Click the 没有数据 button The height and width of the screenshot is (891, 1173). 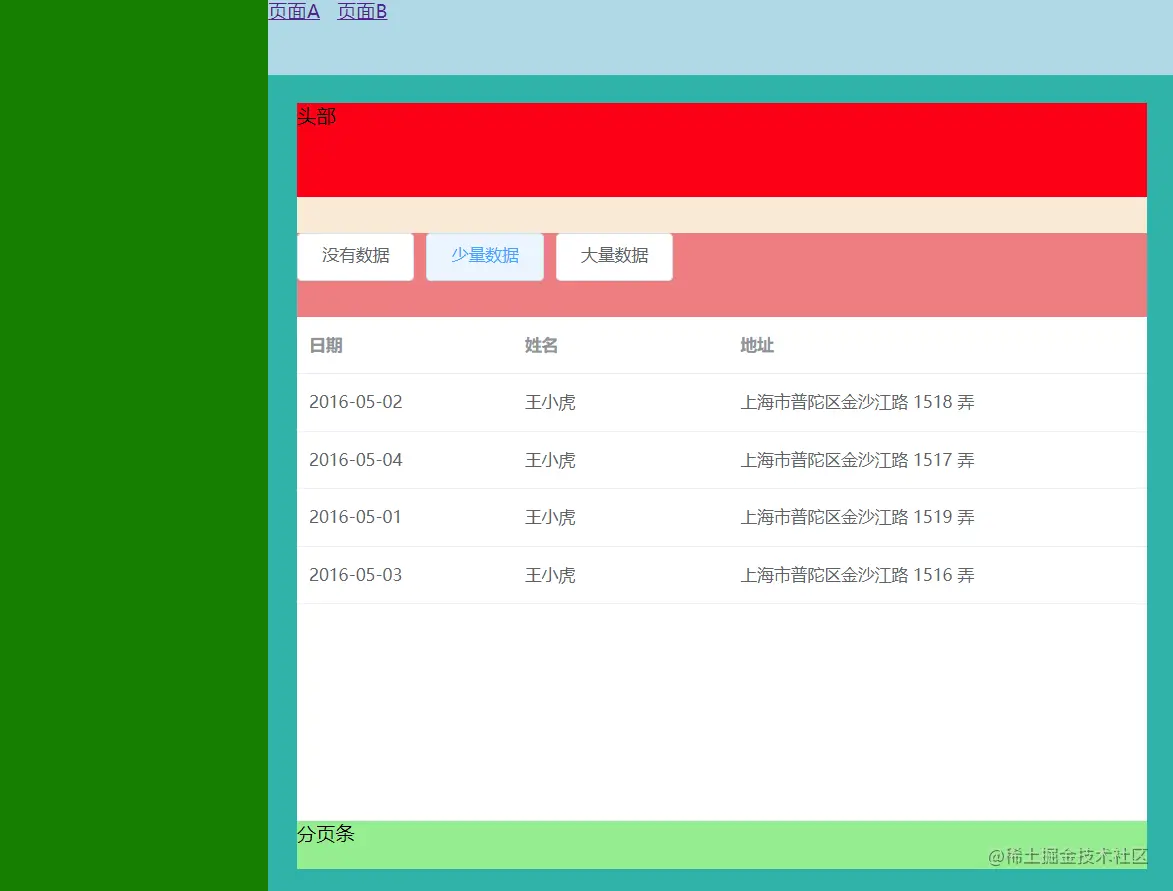pyautogui.click(x=355, y=257)
